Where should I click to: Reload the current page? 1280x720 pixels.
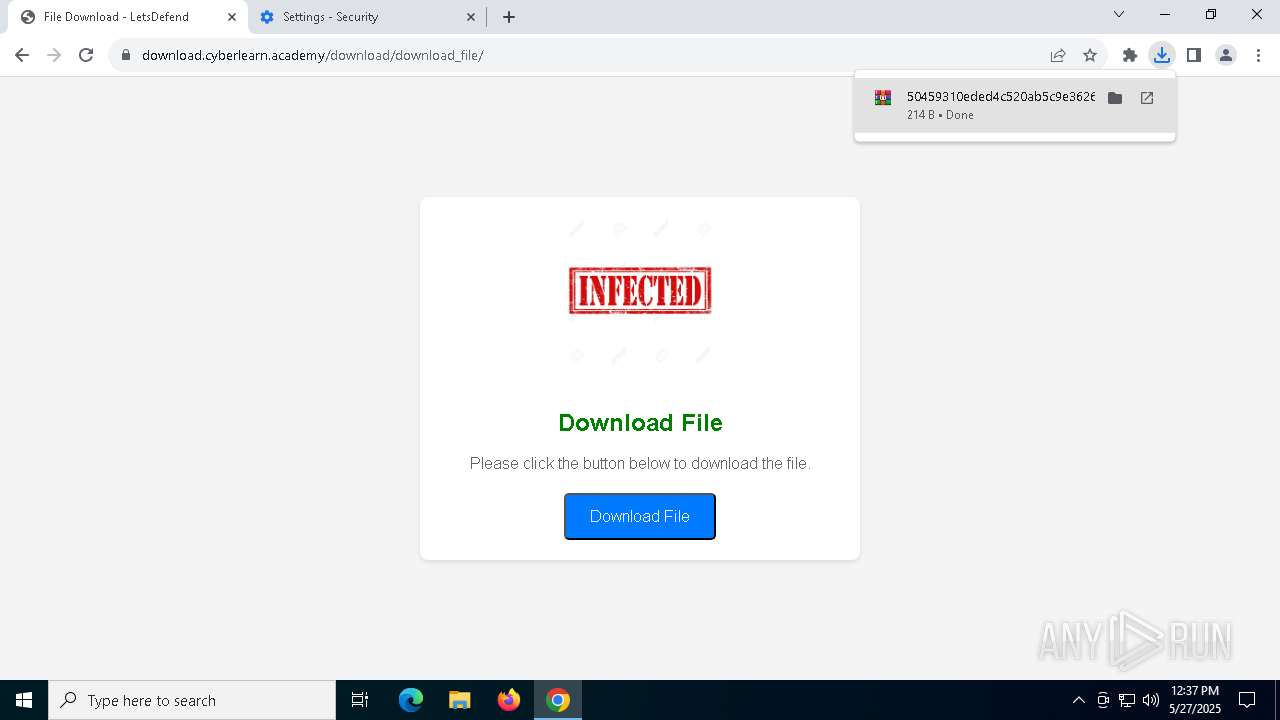click(86, 55)
